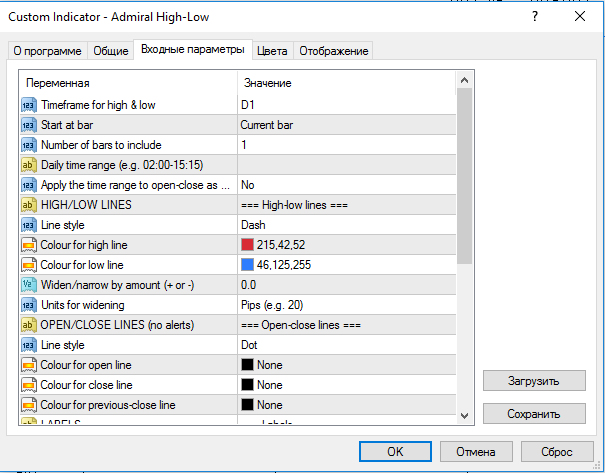Confirm settings with the OK button

tap(395, 452)
